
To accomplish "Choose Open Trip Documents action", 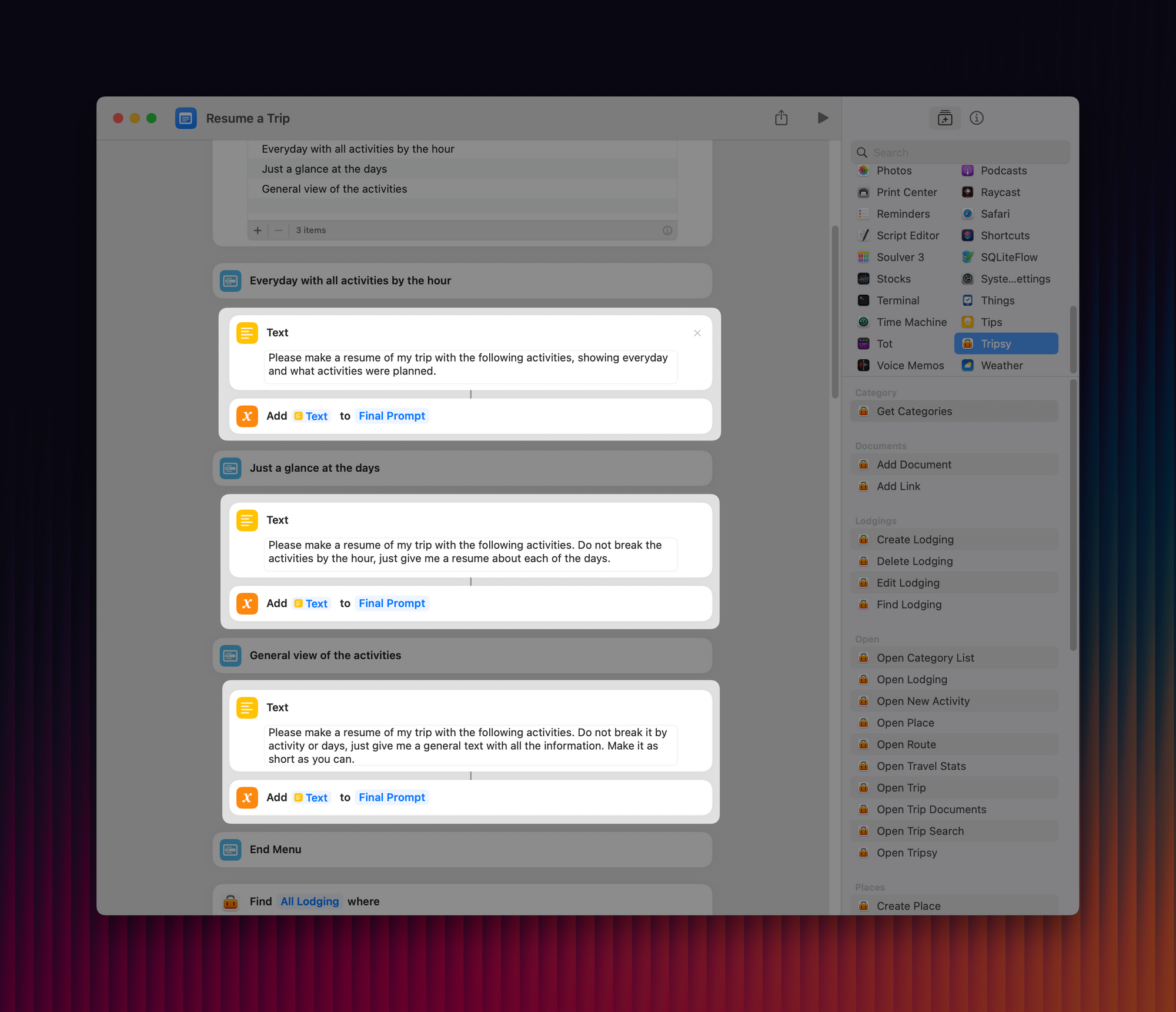I will click(954, 810).
